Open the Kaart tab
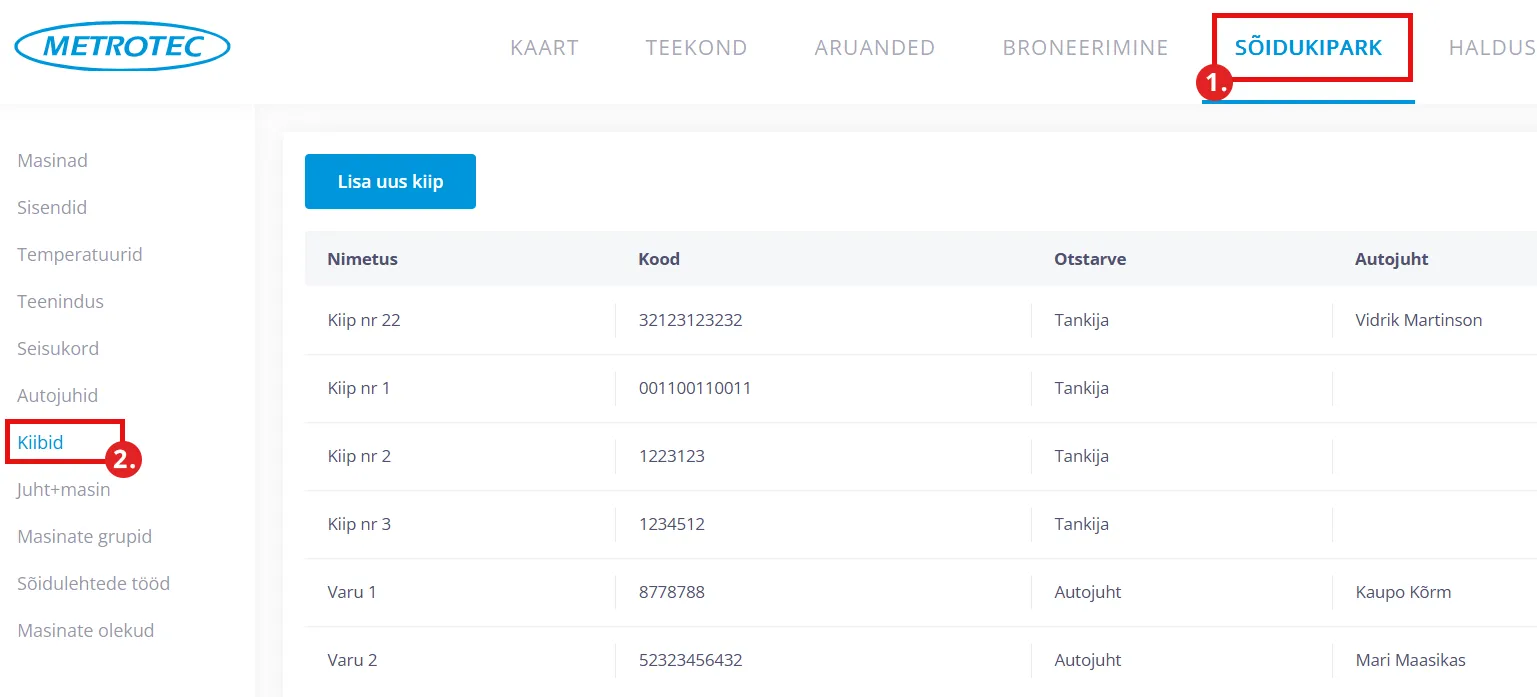The height and width of the screenshot is (697, 1537). click(x=544, y=48)
